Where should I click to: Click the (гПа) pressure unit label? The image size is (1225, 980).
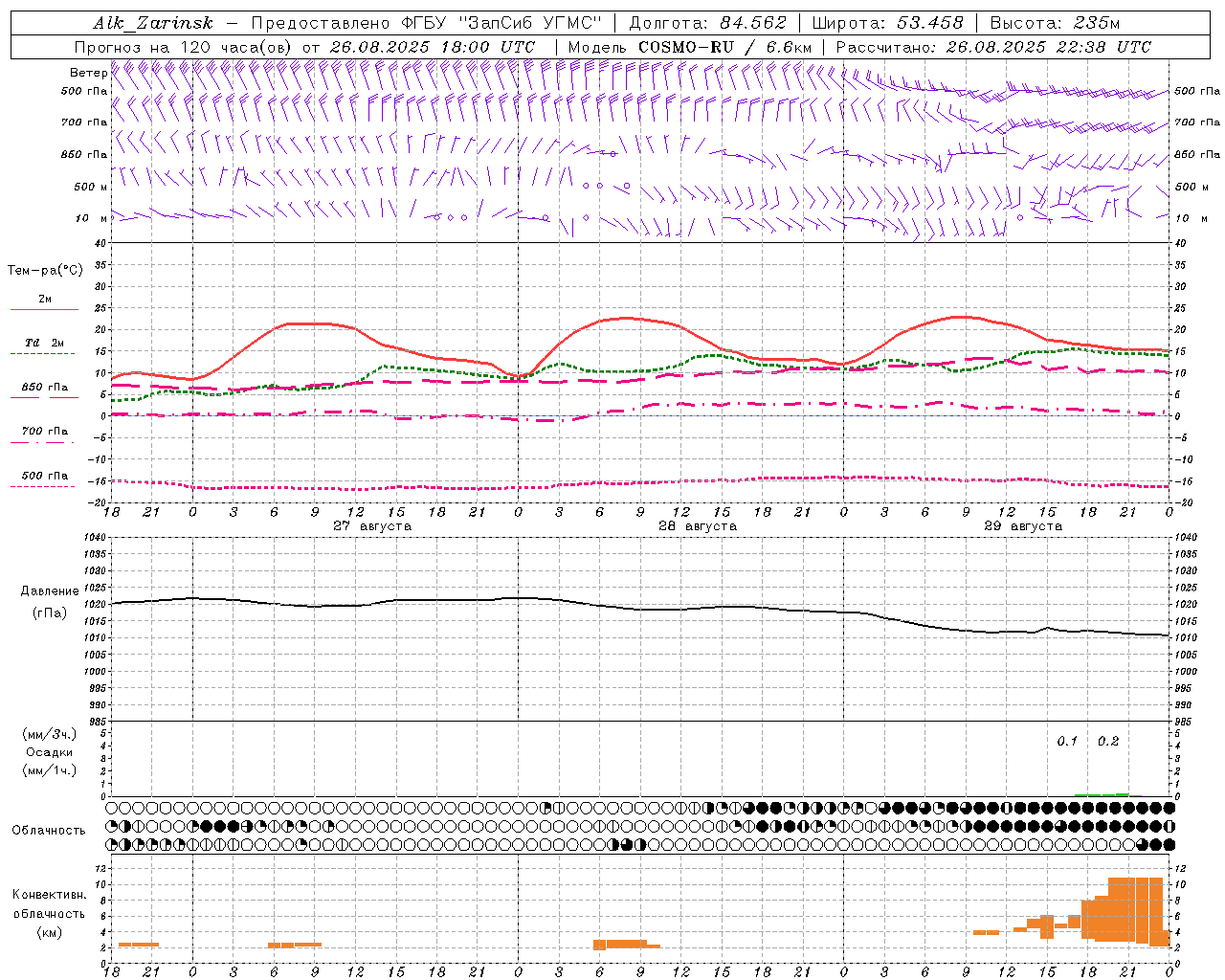click(50, 613)
